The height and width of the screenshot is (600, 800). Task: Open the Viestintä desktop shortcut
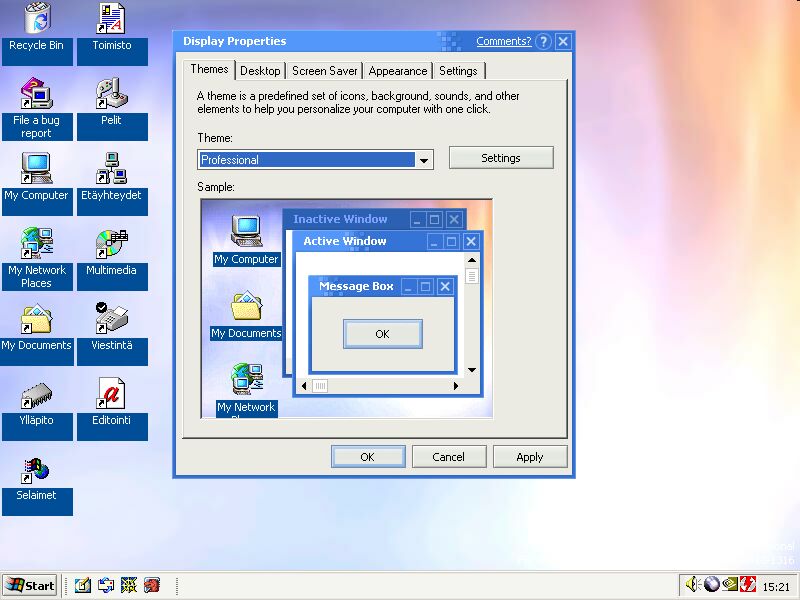(x=111, y=320)
